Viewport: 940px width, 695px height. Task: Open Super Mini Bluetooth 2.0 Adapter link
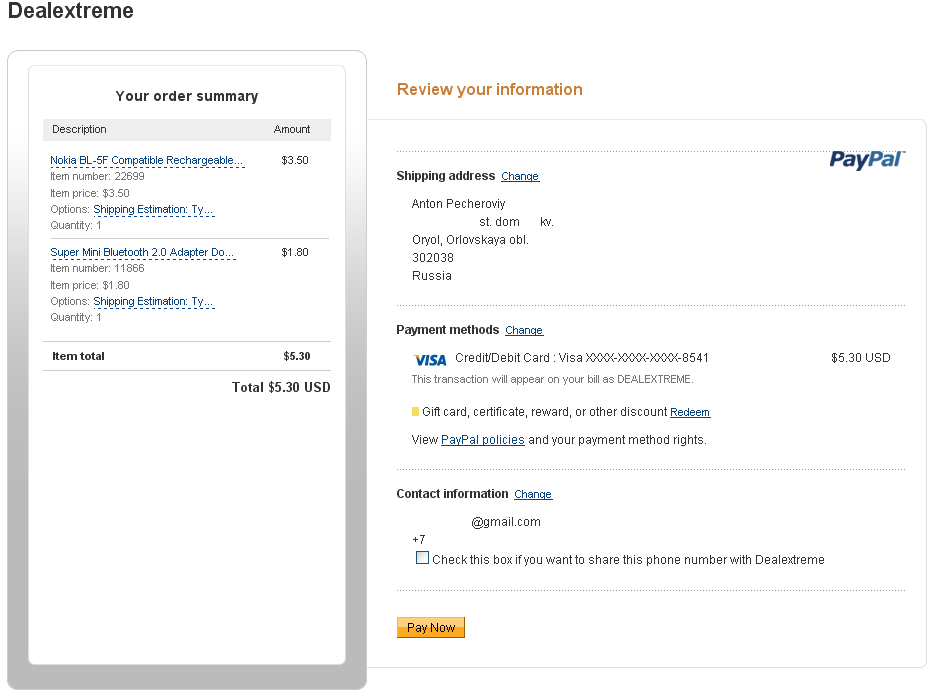[x=143, y=252]
